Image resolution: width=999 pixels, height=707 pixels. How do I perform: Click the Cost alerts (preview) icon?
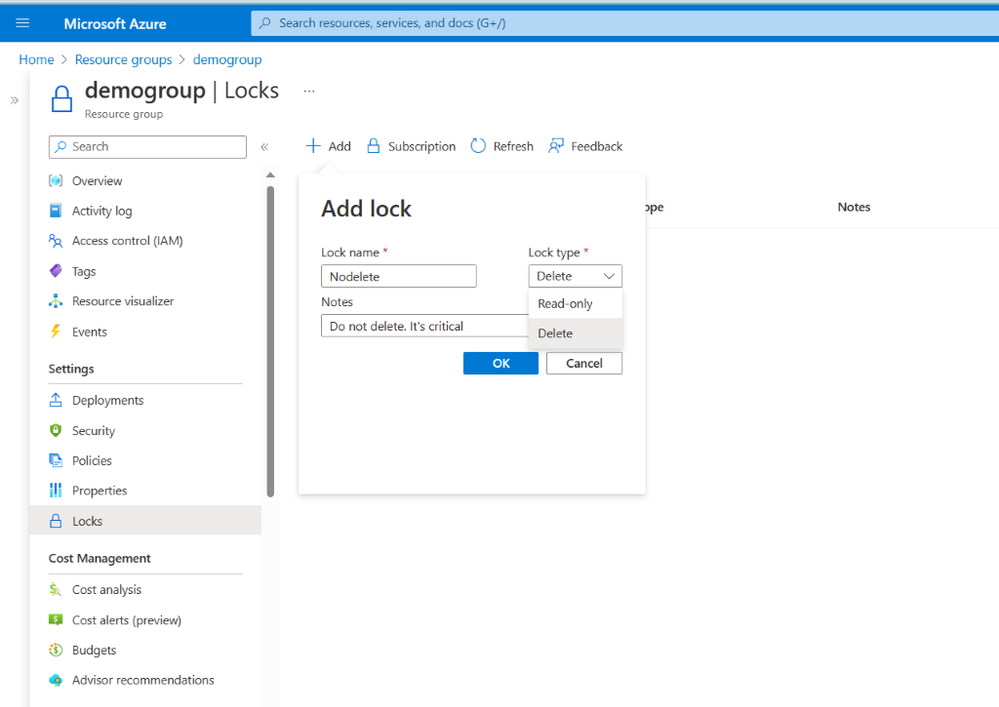coord(56,620)
